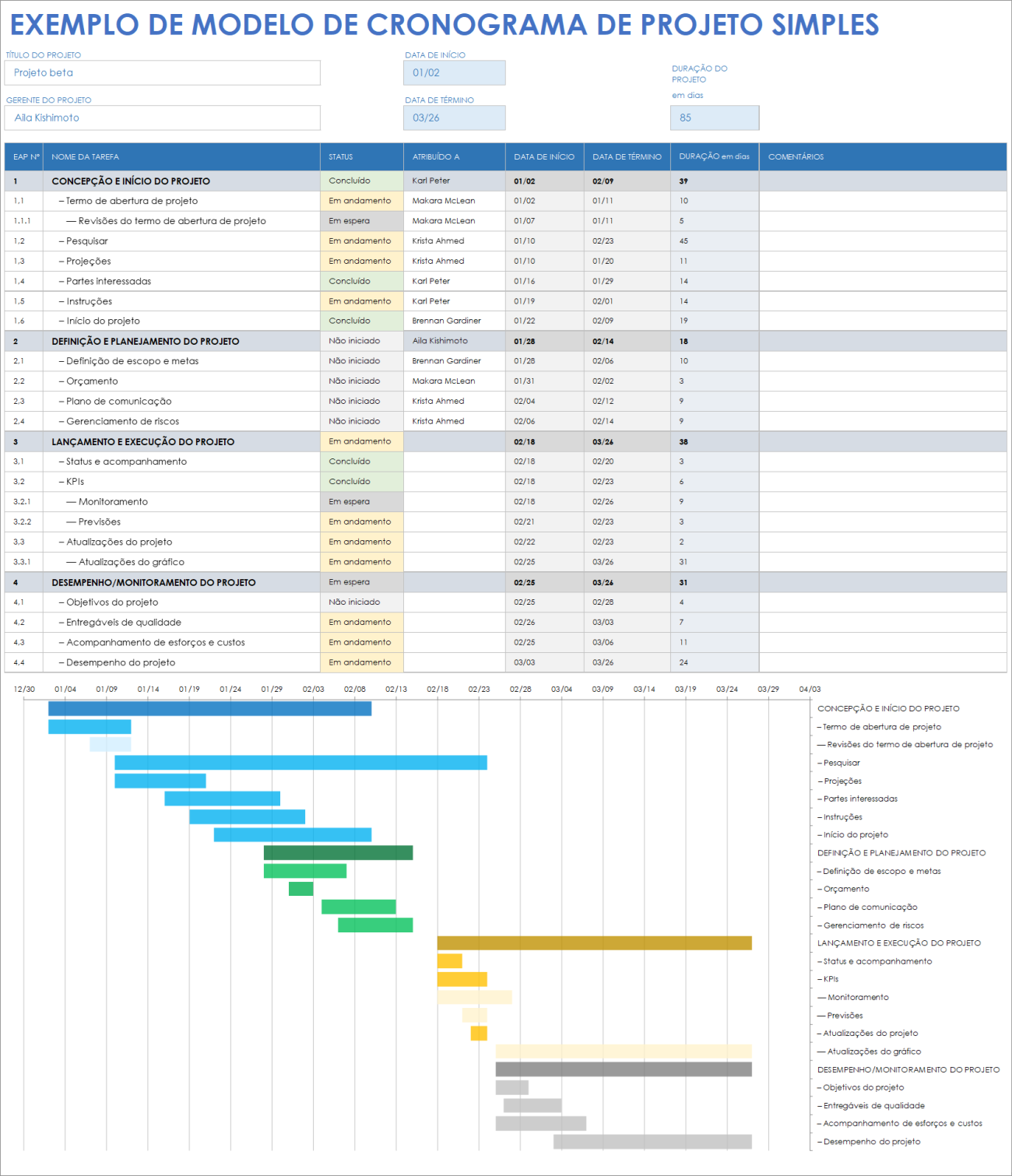
Task: Click the 02/18 date label on the timeline axis
Action: [437, 689]
